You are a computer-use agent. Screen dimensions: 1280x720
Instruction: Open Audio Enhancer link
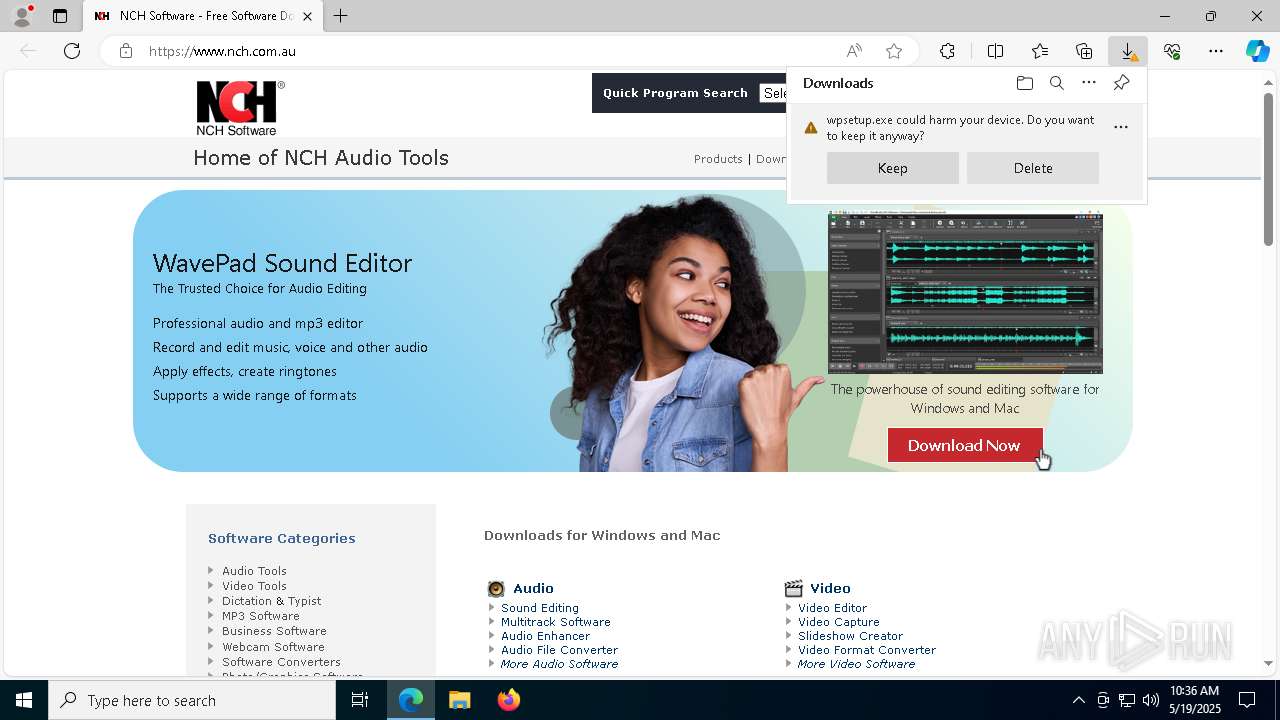[x=546, y=636]
